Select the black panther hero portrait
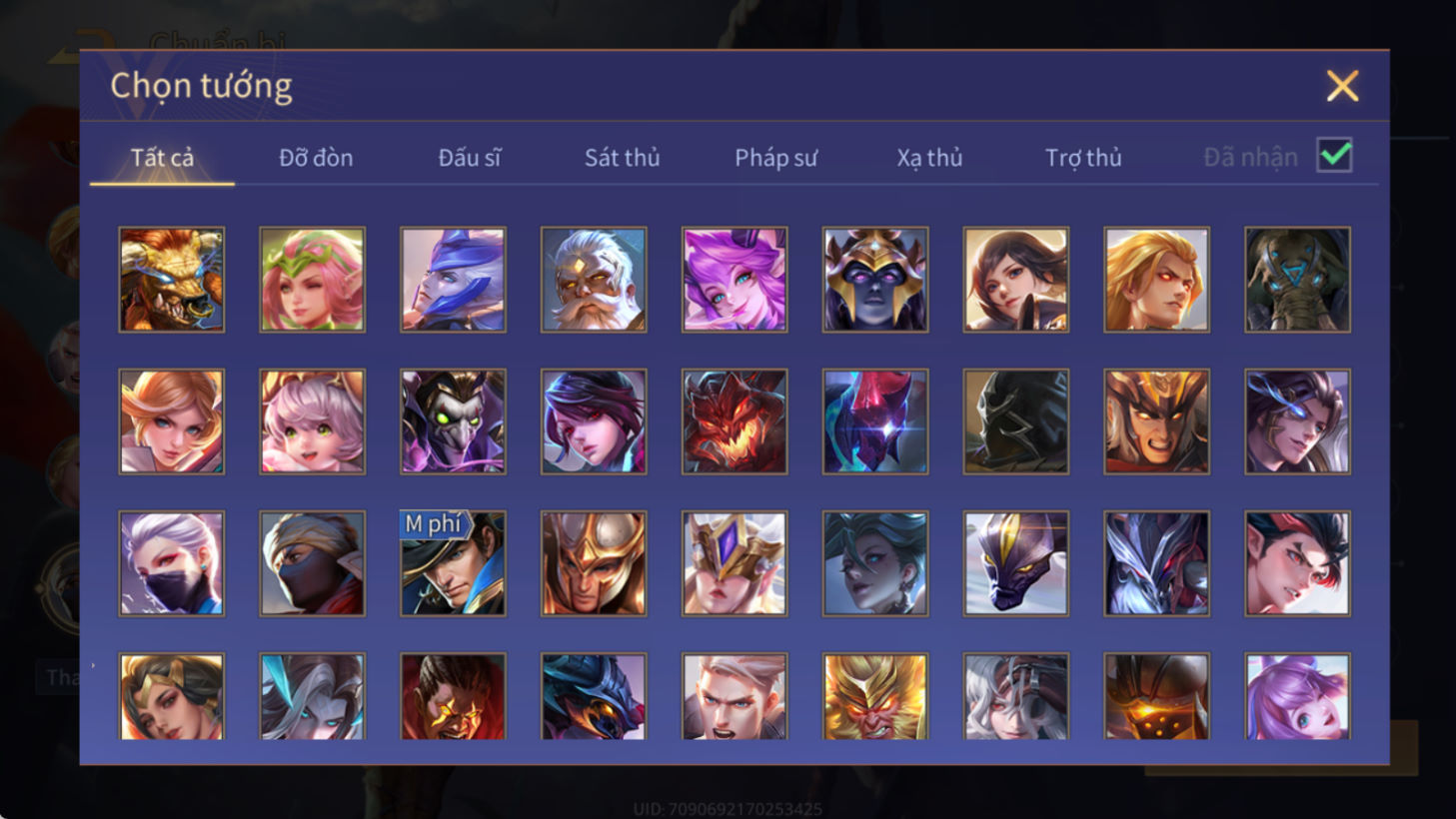1456x819 pixels. pyautogui.click(x=1016, y=563)
